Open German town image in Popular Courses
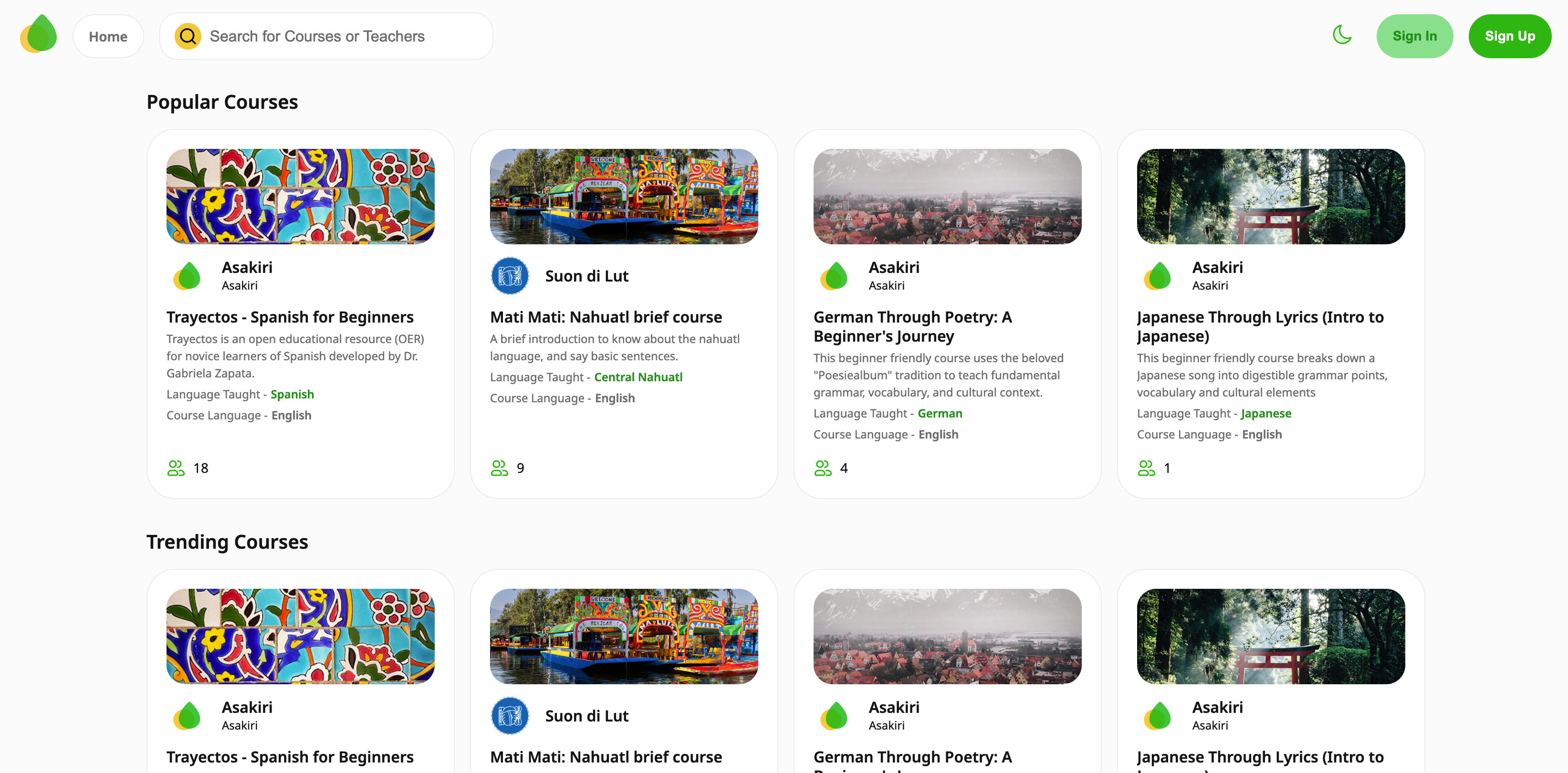Screen dimensions: 1568x773 pyautogui.click(x=947, y=197)
